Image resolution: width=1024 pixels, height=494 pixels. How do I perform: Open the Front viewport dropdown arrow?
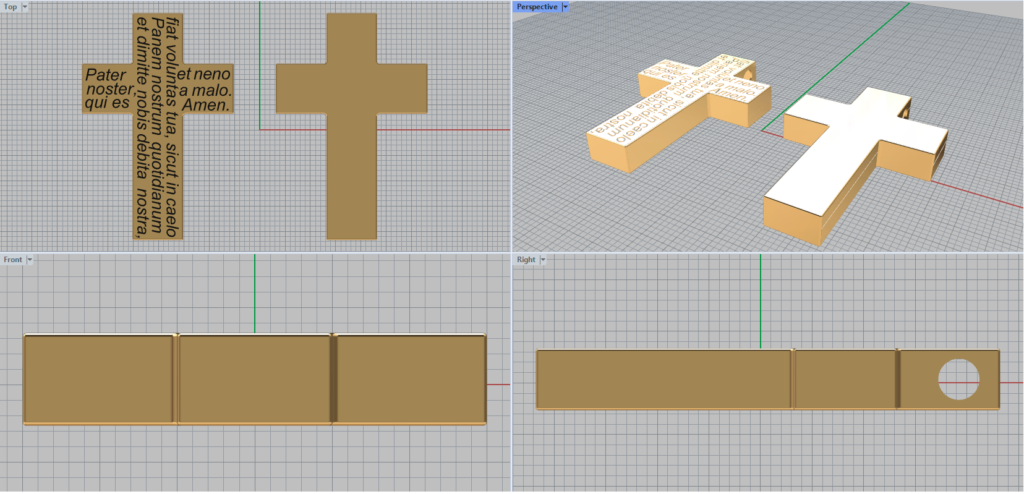tap(29, 259)
